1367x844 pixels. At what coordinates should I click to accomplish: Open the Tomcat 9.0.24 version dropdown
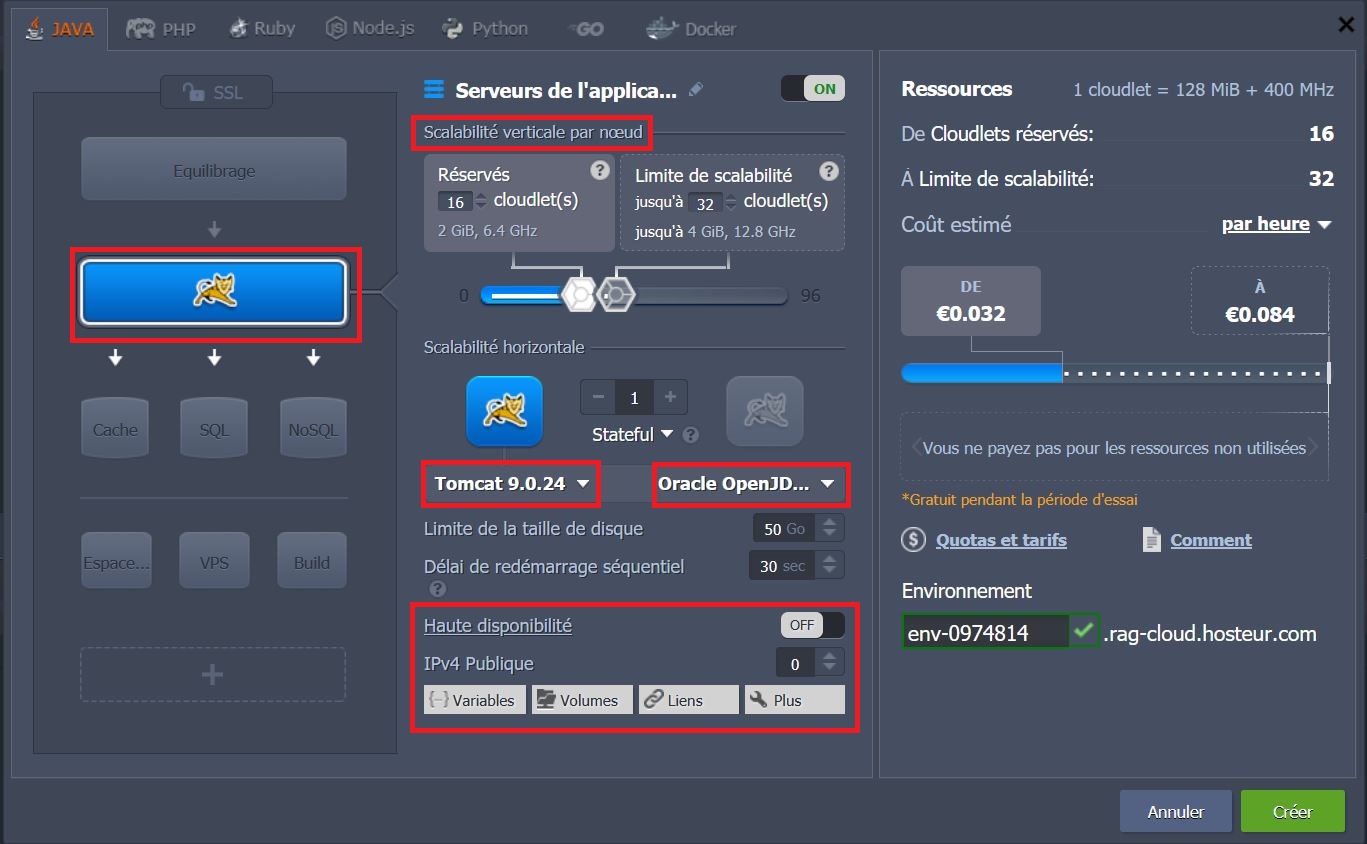[511, 484]
